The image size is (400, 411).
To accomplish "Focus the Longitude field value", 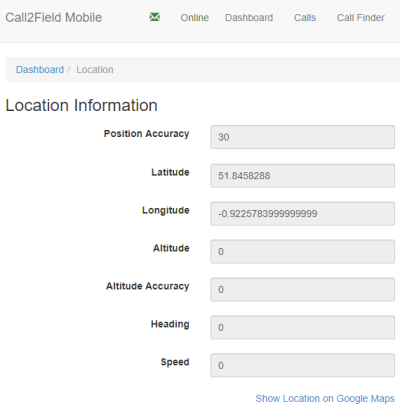I will [x=303, y=214].
